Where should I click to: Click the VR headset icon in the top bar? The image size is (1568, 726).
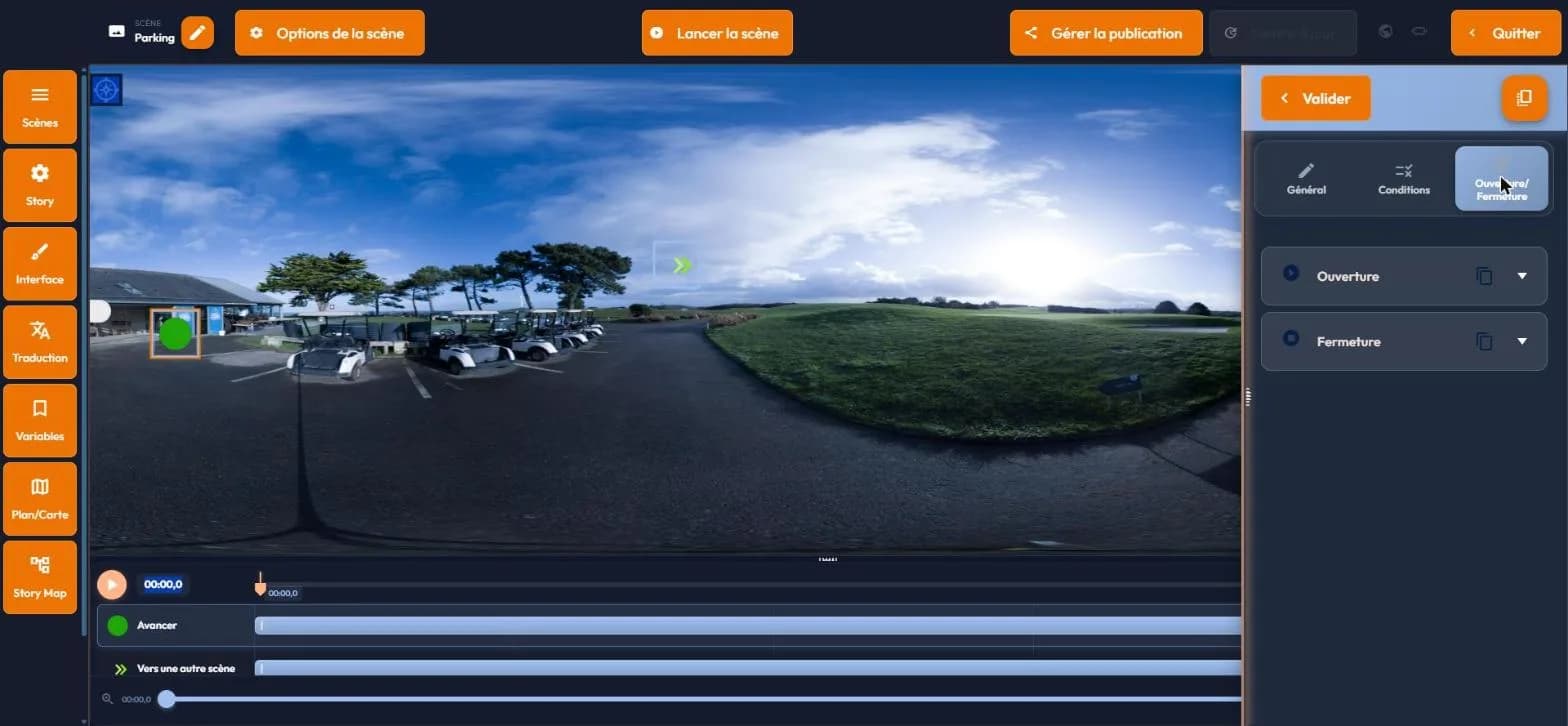click(1418, 32)
